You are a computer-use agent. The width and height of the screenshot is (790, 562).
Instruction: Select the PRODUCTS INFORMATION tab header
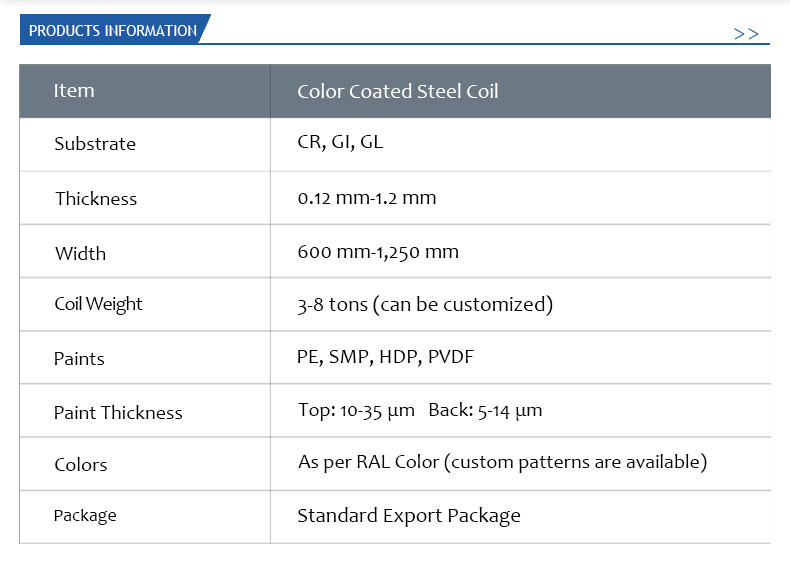tap(115, 29)
